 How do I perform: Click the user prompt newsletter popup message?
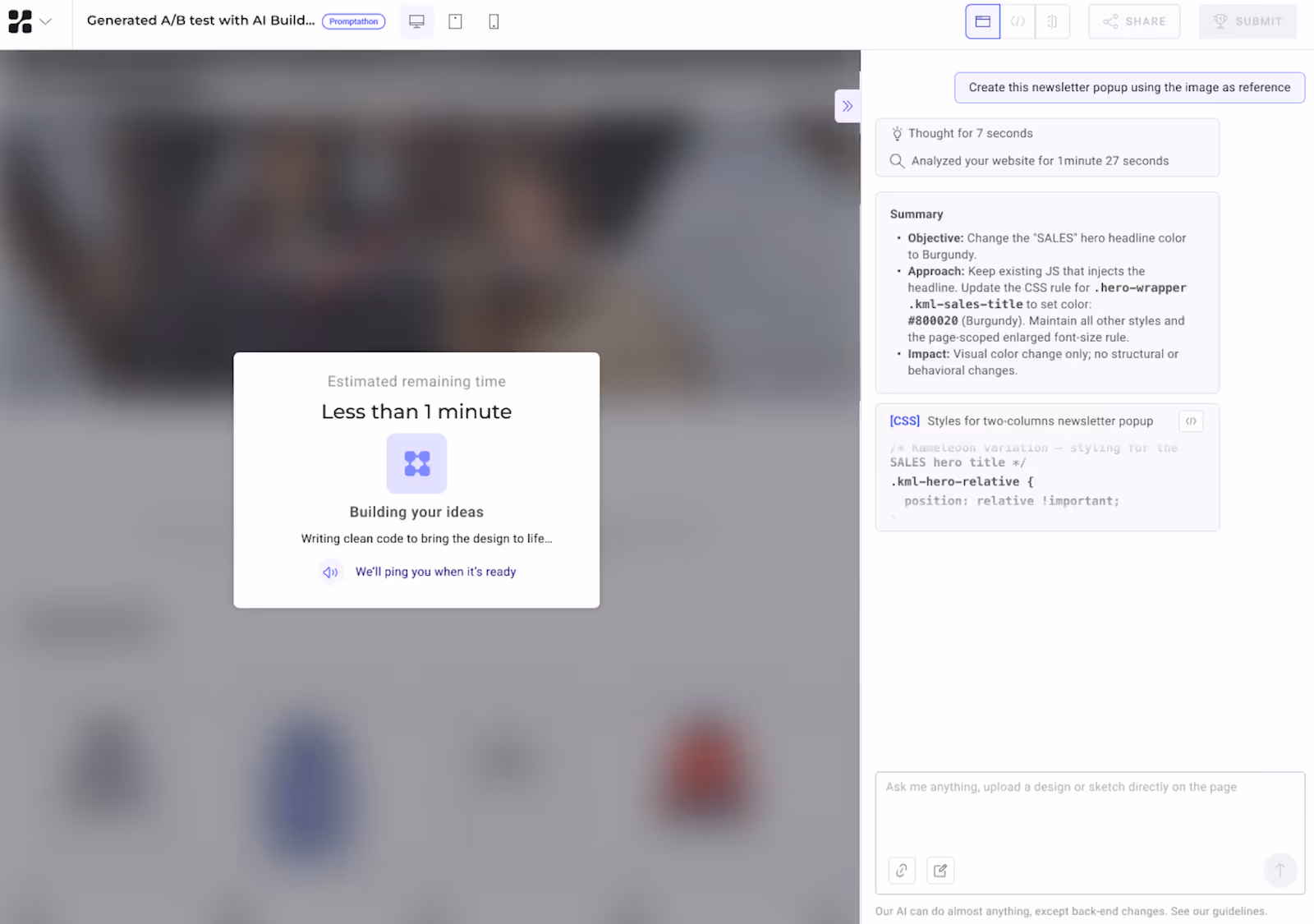[x=1129, y=87]
